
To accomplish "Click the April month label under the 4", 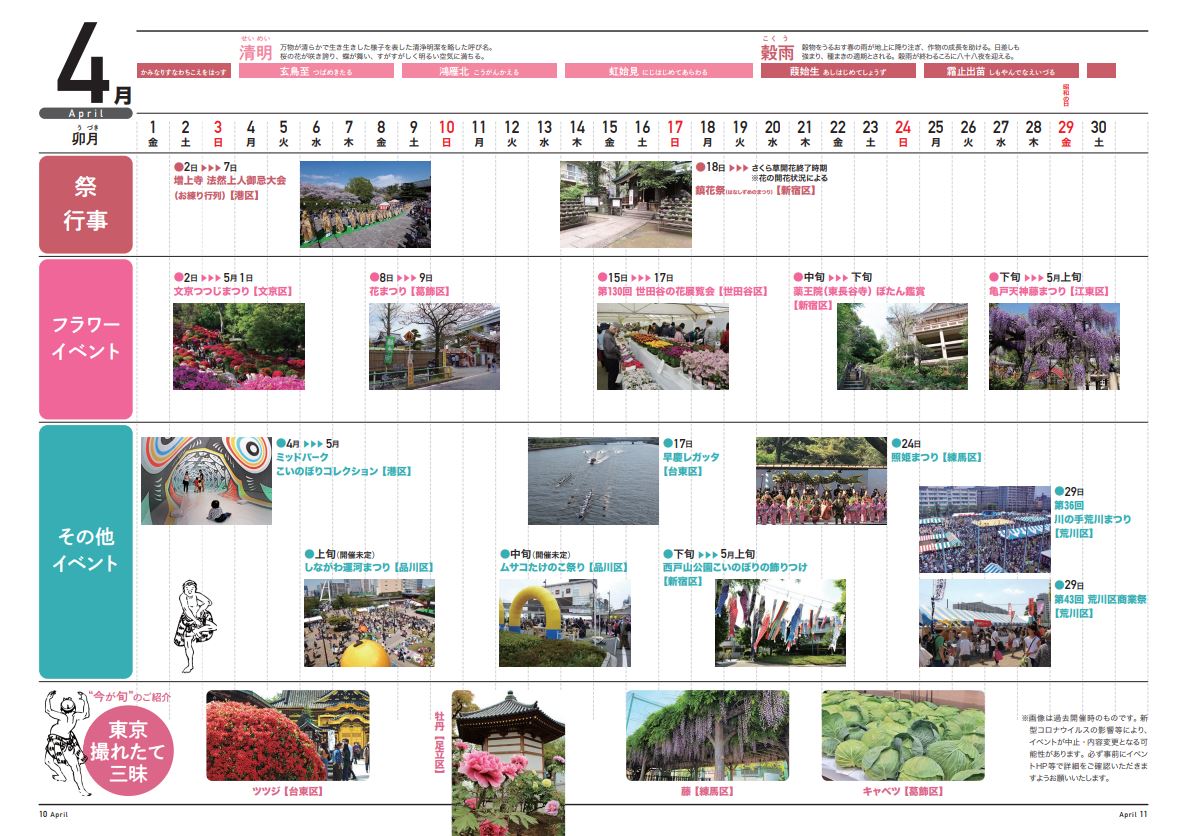I will (x=86, y=113).
